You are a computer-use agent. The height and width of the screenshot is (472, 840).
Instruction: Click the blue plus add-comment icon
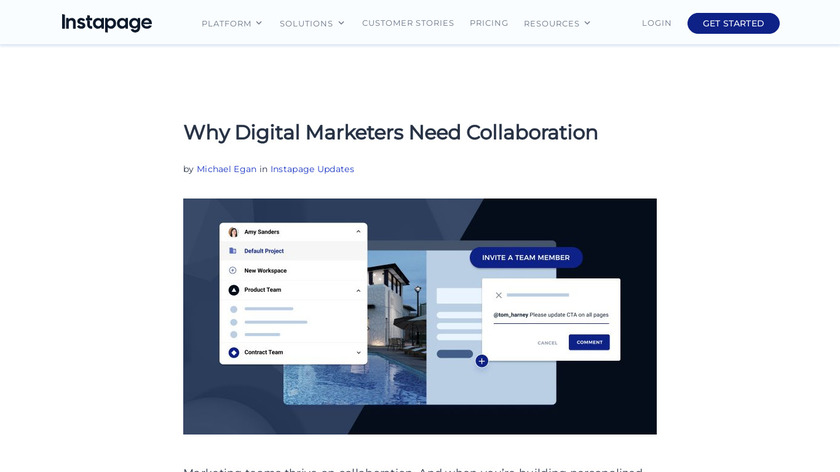click(x=482, y=361)
